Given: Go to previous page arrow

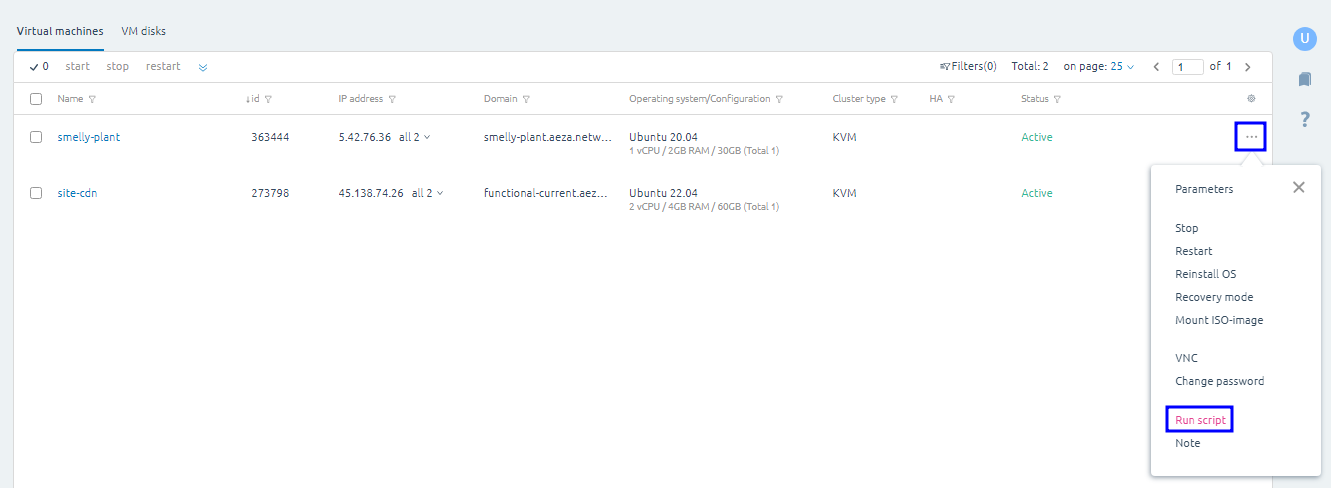Looking at the screenshot, I should tap(1157, 67).
